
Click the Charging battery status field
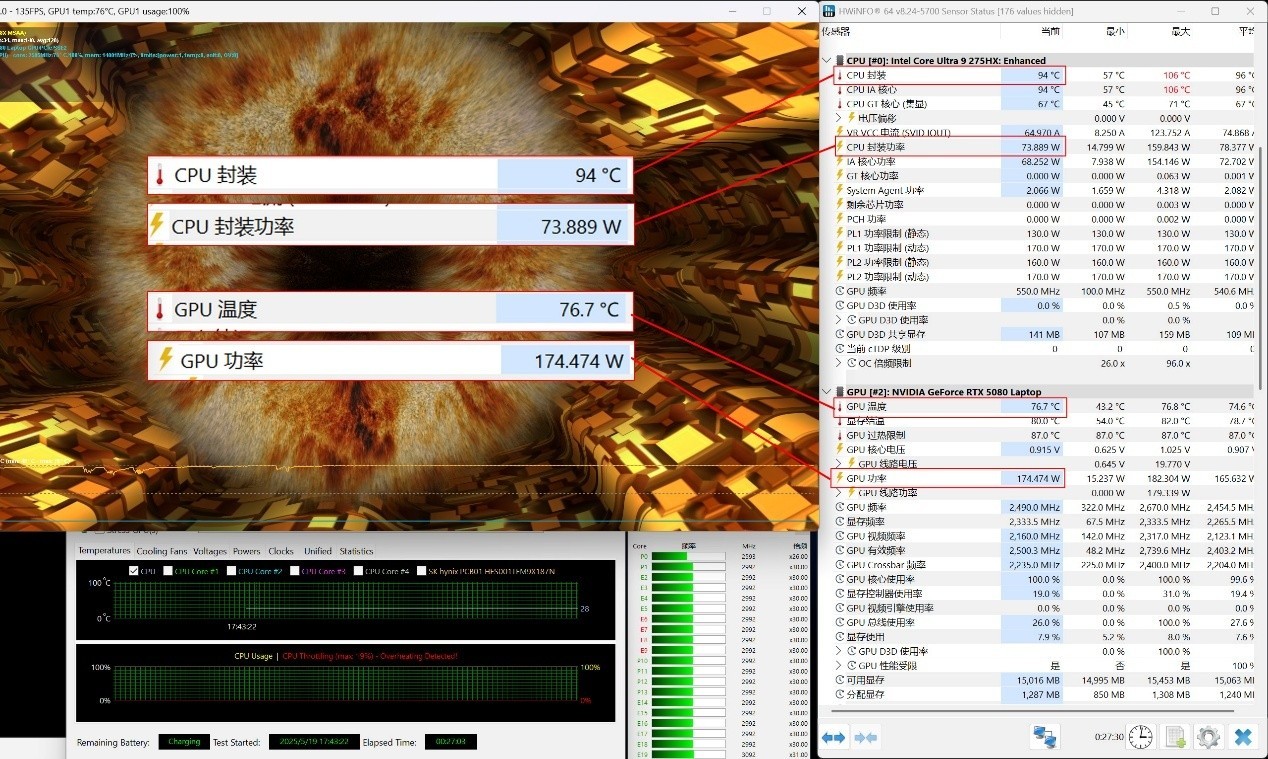(x=184, y=742)
